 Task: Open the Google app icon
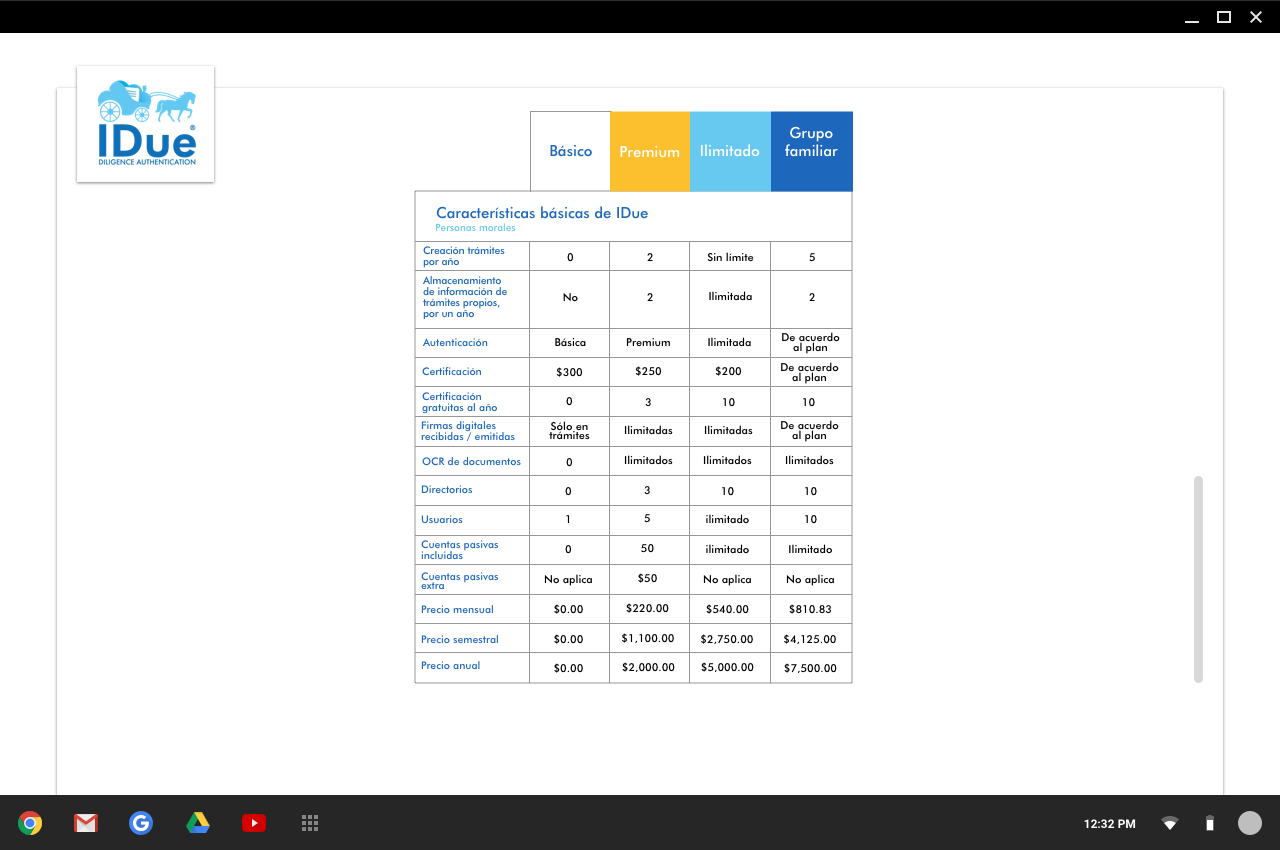pyautogui.click(x=141, y=823)
